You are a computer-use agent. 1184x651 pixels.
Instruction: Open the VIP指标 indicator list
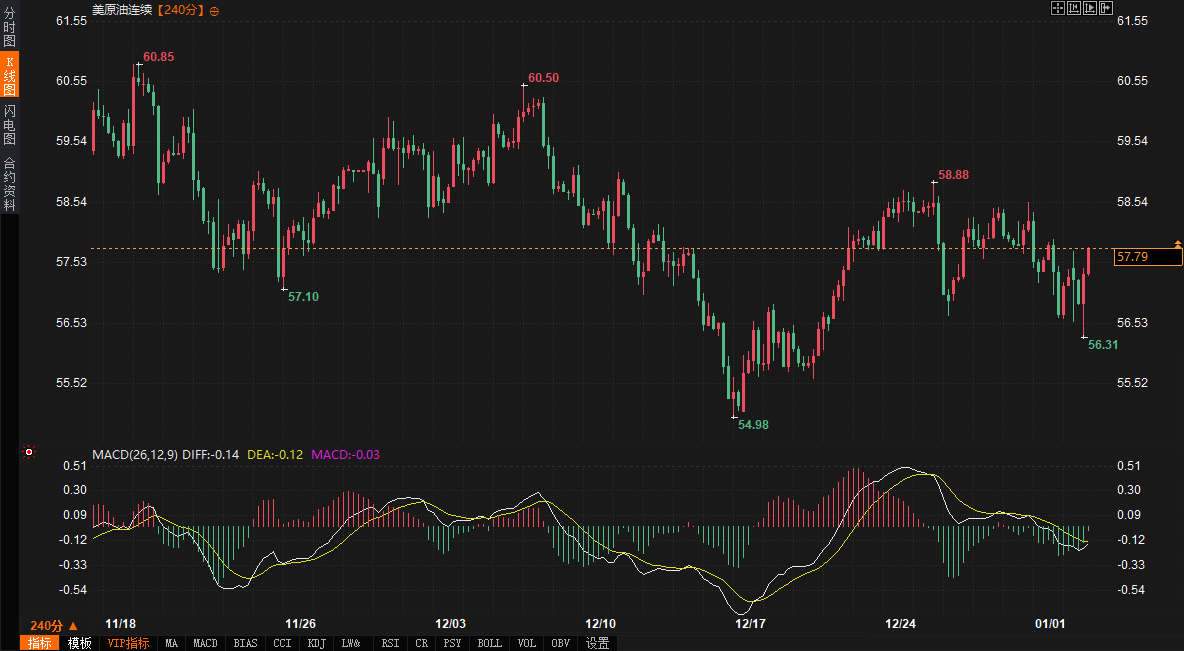pos(128,643)
